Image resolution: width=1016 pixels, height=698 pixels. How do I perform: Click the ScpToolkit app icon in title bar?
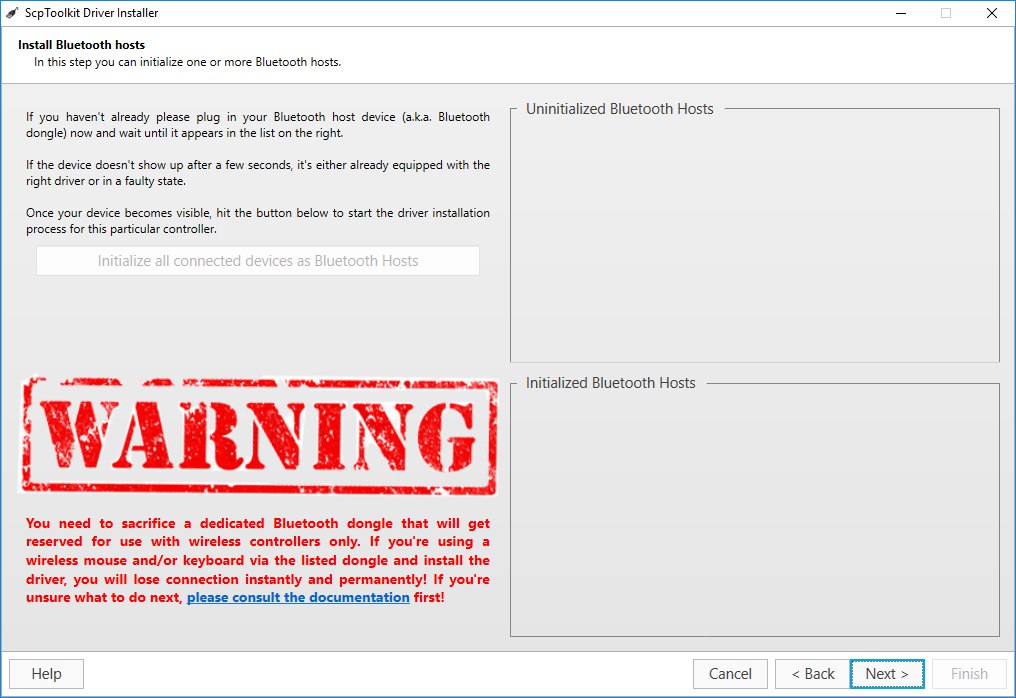click(12, 13)
